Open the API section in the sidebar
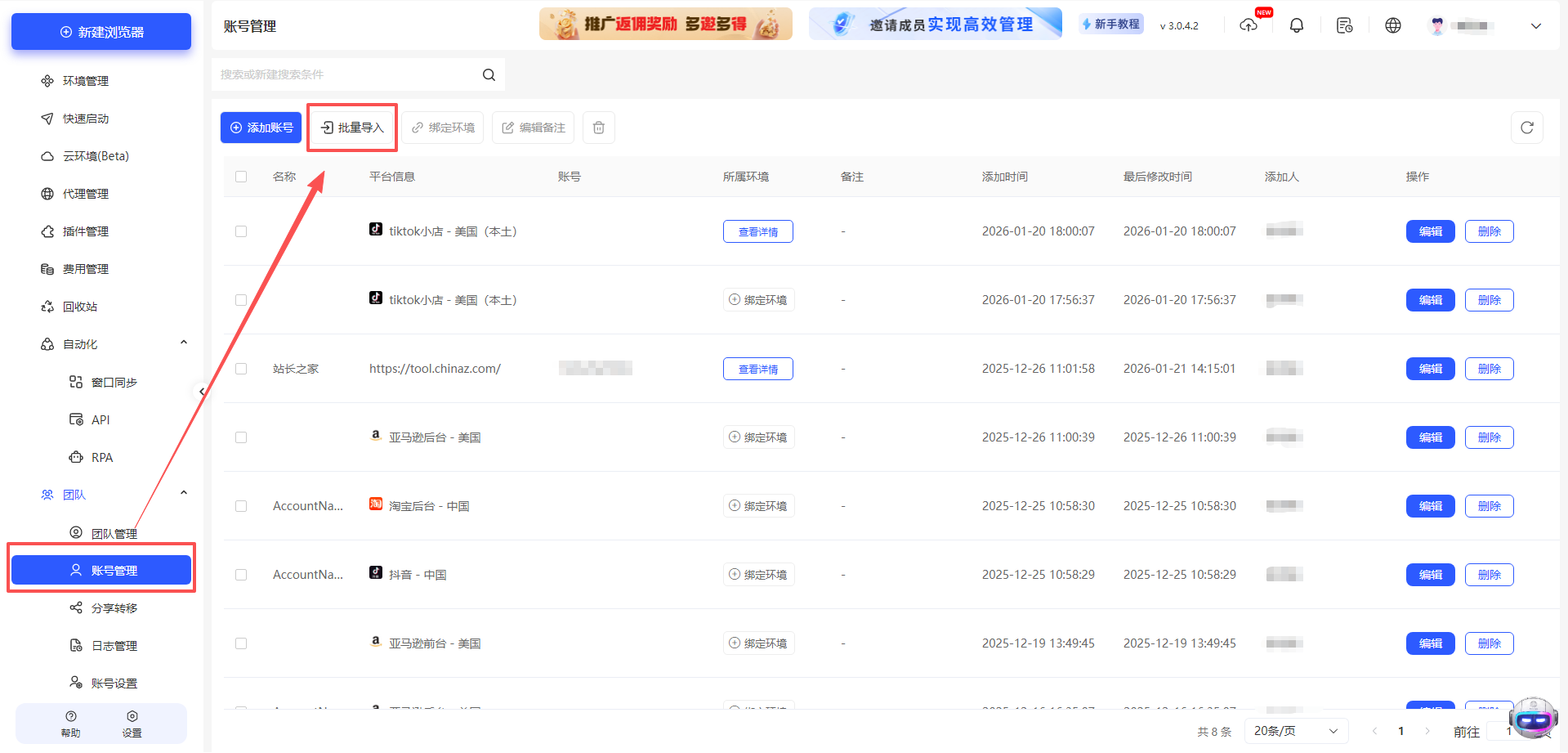Image resolution: width=1568 pixels, height=753 pixels. 101,419
